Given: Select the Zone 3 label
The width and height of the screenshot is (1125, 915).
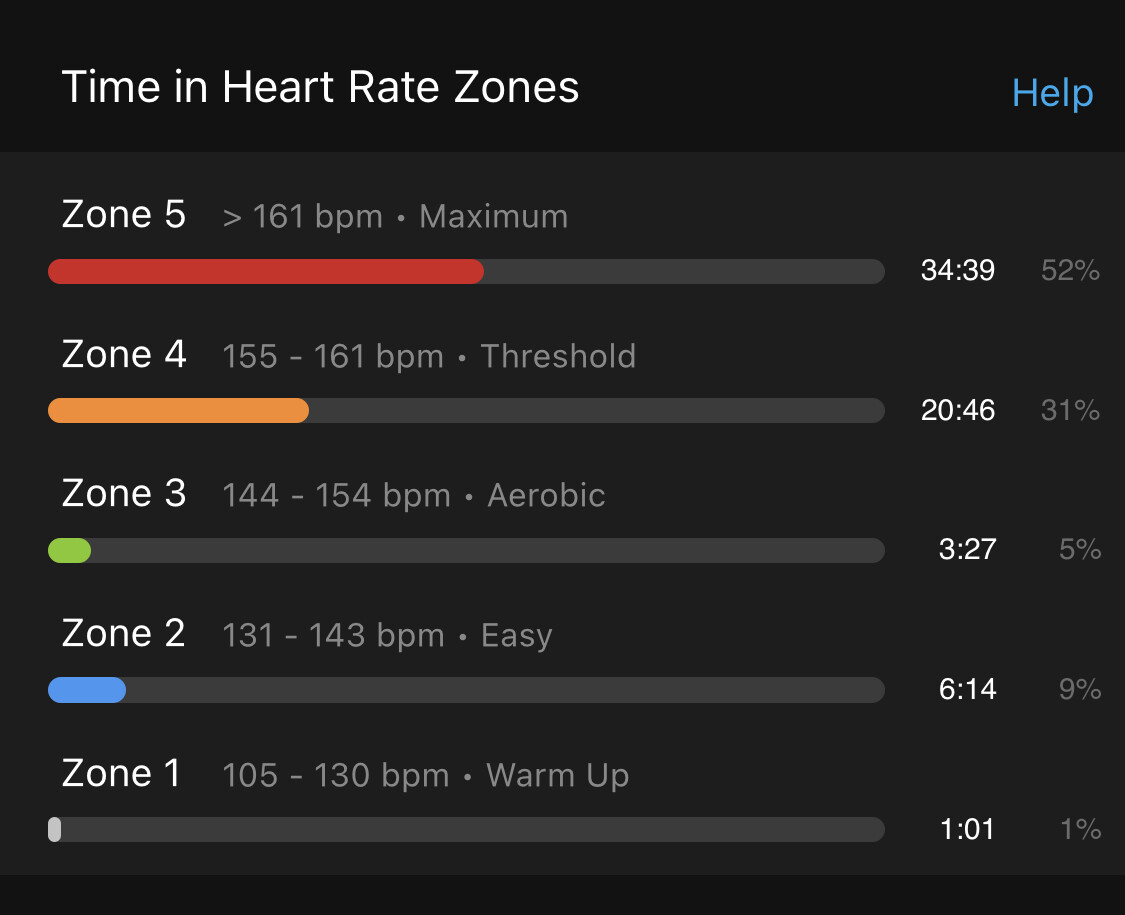Looking at the screenshot, I should (x=123, y=493).
